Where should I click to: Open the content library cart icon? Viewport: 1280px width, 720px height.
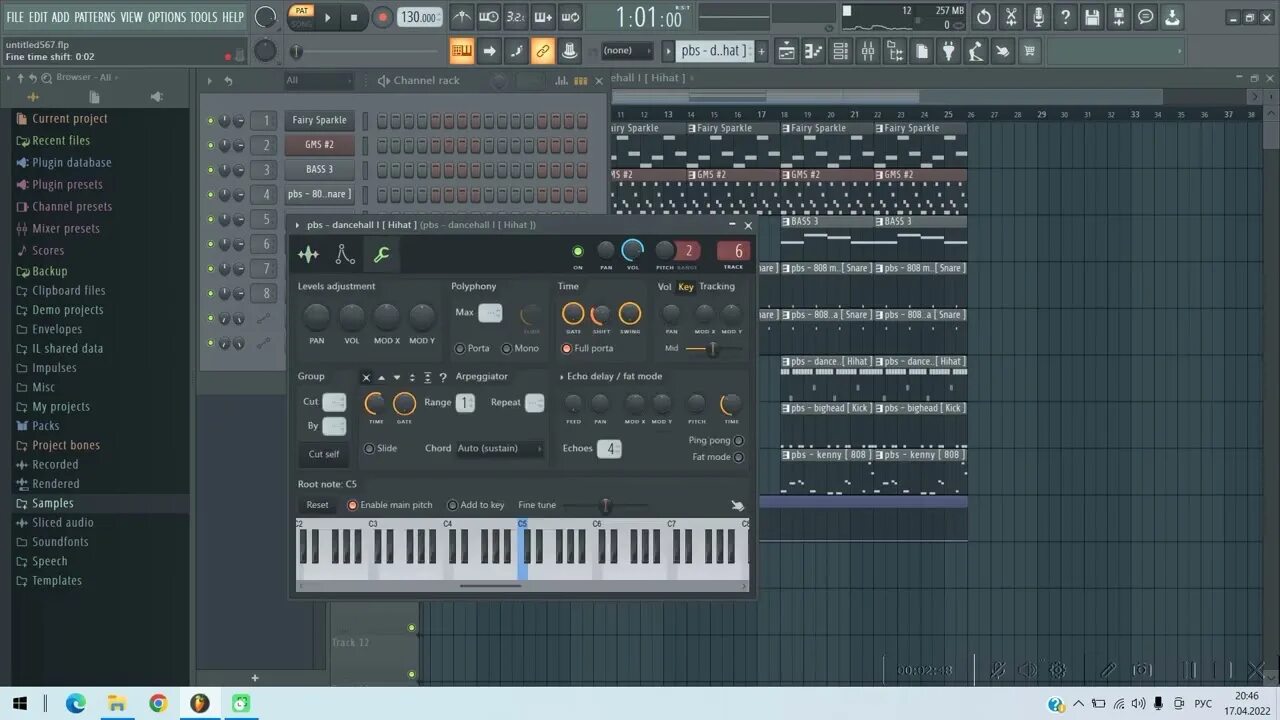1029,51
